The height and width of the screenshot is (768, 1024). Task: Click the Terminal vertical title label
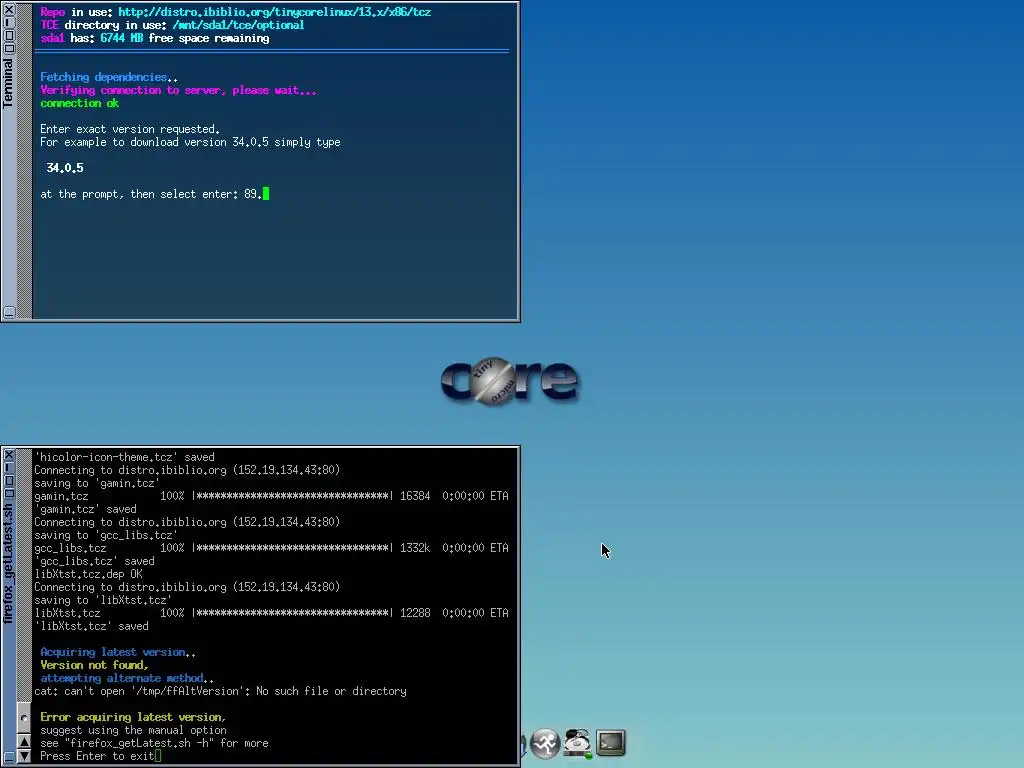8,82
